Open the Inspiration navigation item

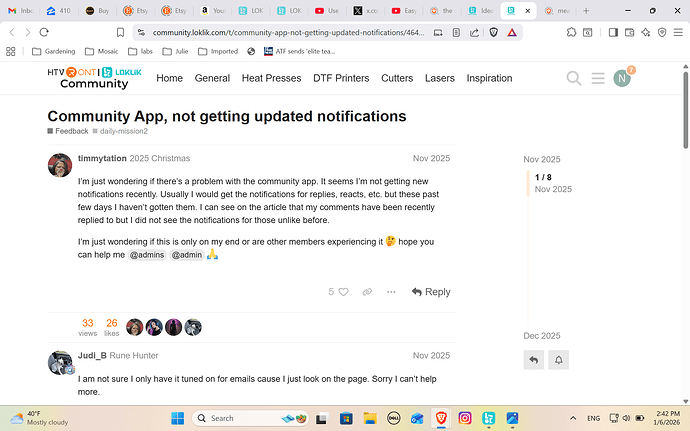click(x=489, y=78)
